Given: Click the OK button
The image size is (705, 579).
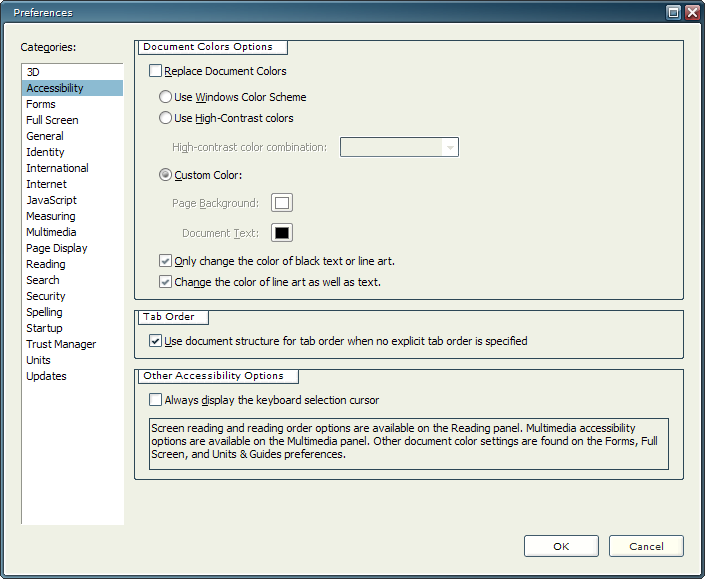Looking at the screenshot, I should (x=561, y=546).
